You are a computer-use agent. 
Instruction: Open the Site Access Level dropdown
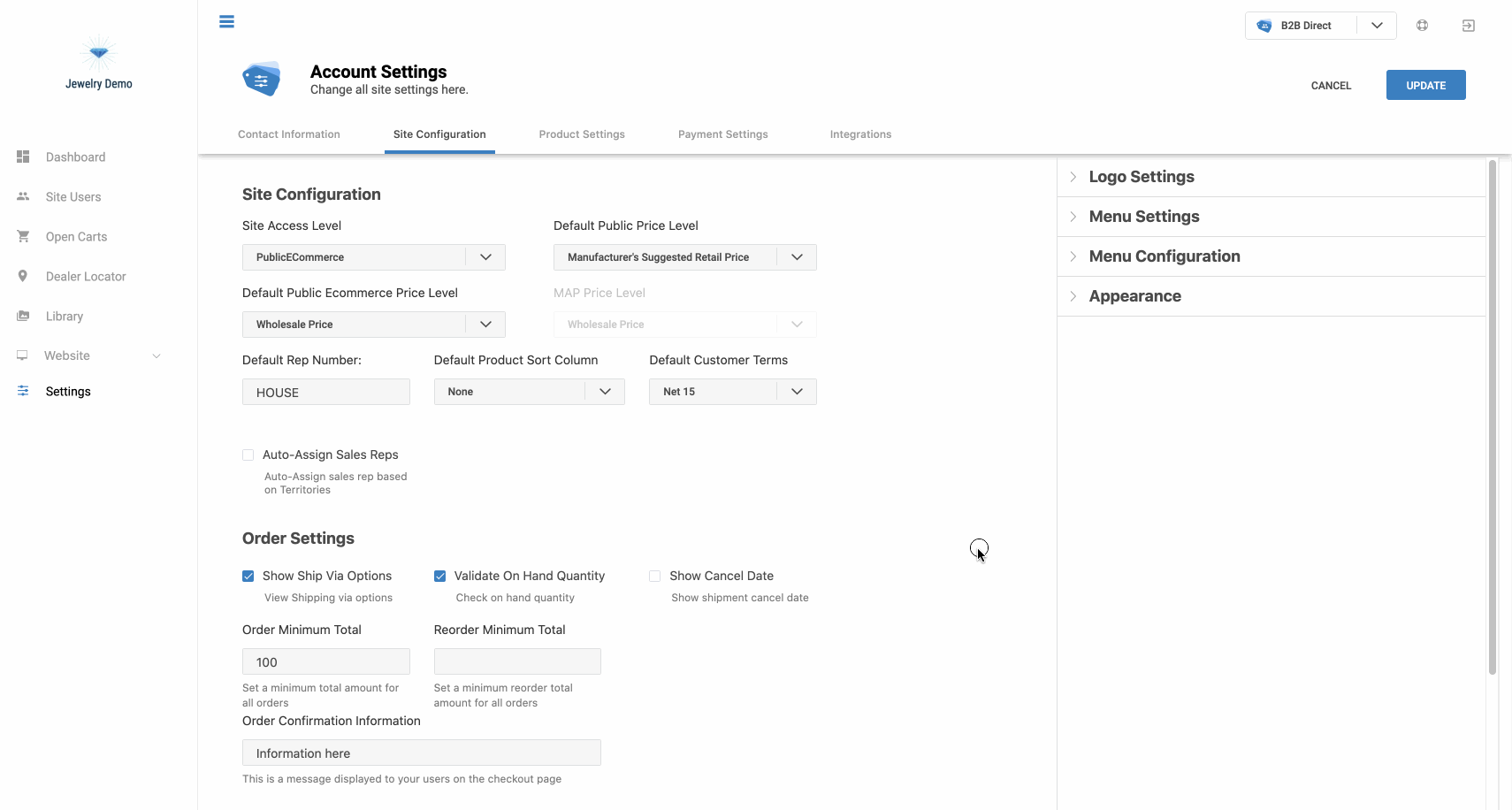coord(373,257)
